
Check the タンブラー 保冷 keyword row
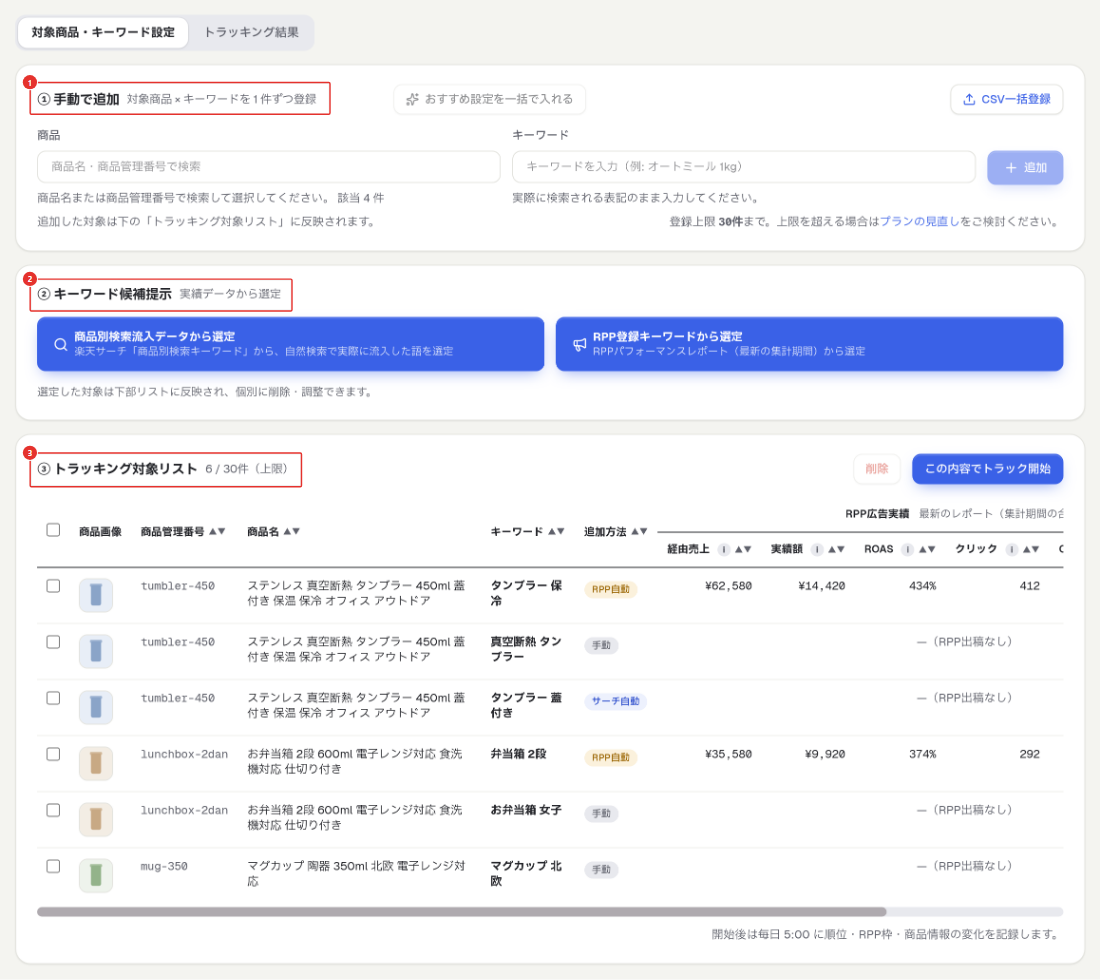[x=53, y=586]
